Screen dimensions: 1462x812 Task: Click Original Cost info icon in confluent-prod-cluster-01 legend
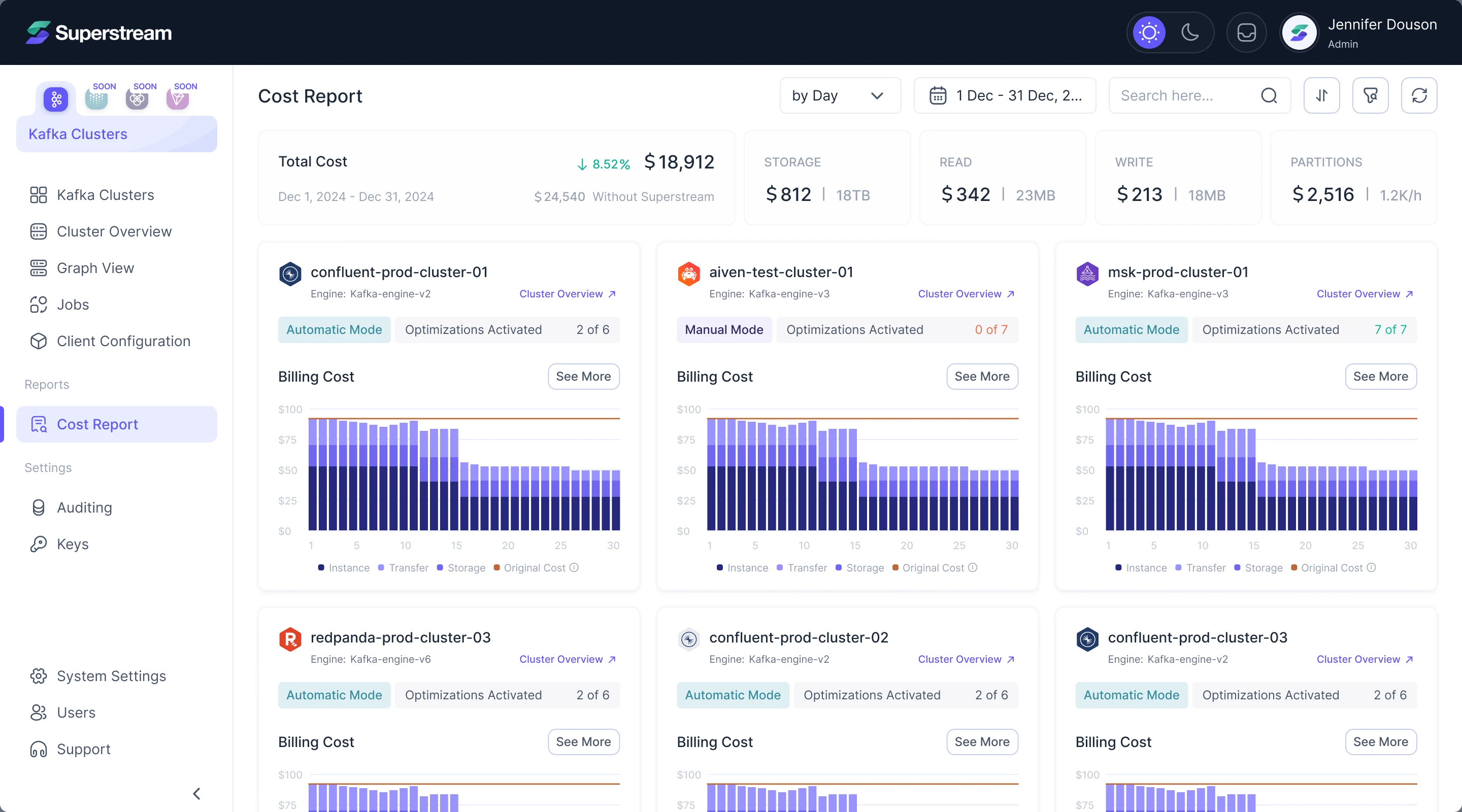(x=574, y=567)
